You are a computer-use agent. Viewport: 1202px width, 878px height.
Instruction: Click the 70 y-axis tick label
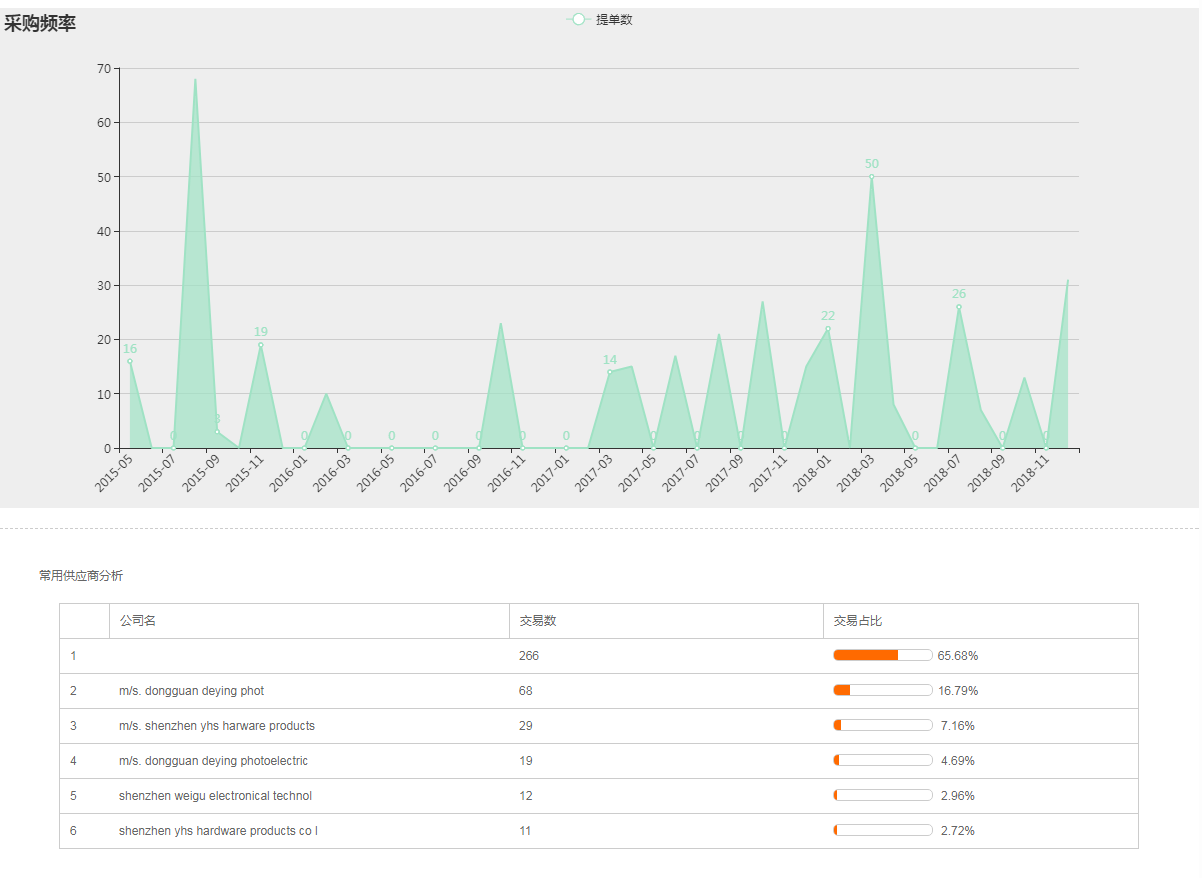pos(104,69)
